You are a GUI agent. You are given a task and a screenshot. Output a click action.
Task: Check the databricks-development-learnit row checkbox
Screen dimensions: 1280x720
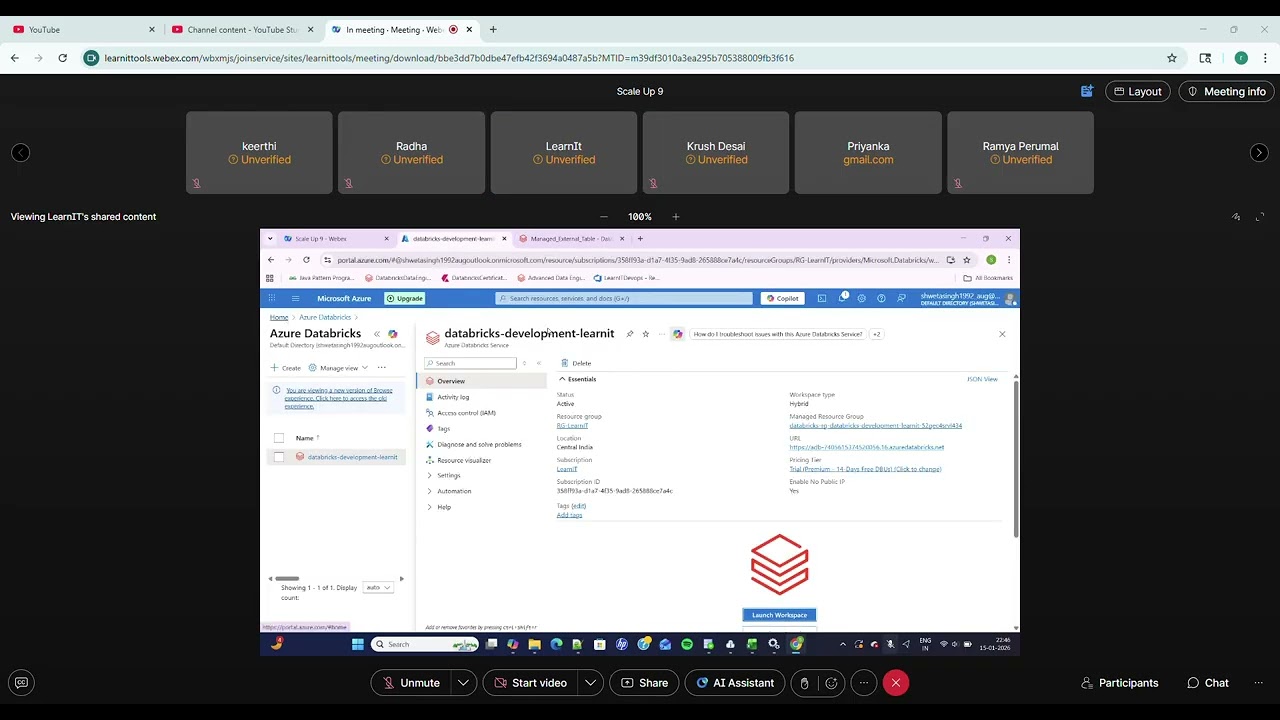(x=279, y=457)
